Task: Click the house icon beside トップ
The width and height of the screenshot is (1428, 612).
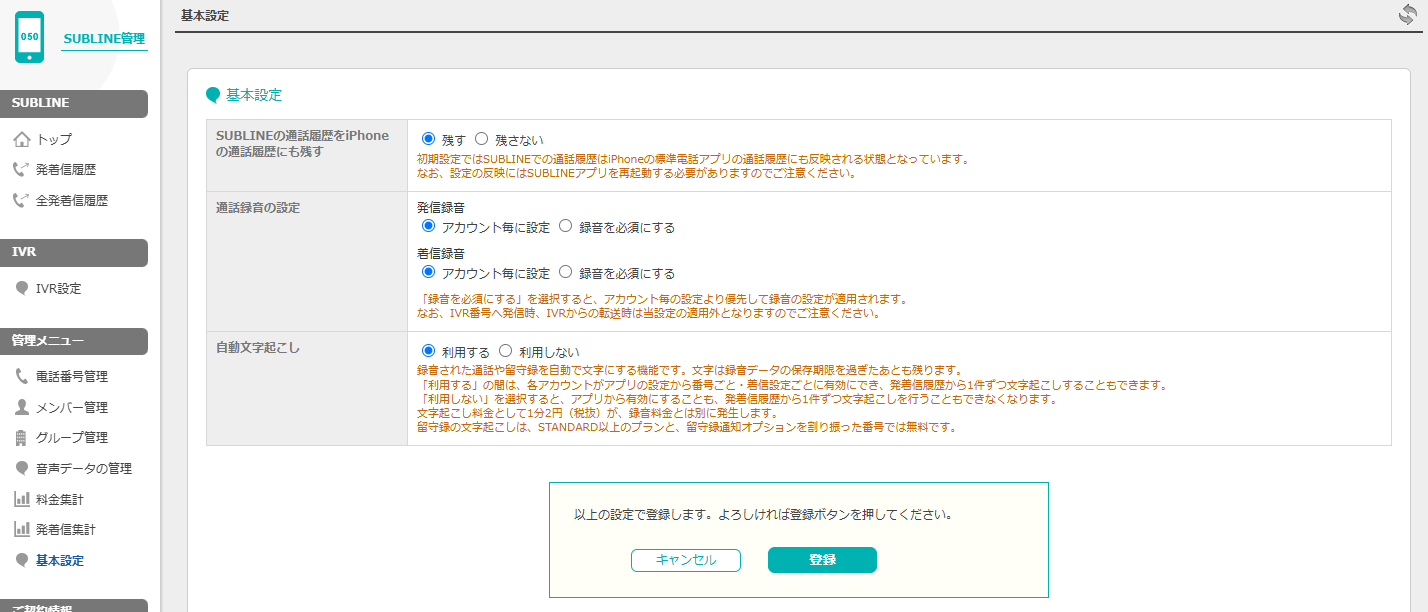Action: tap(22, 139)
